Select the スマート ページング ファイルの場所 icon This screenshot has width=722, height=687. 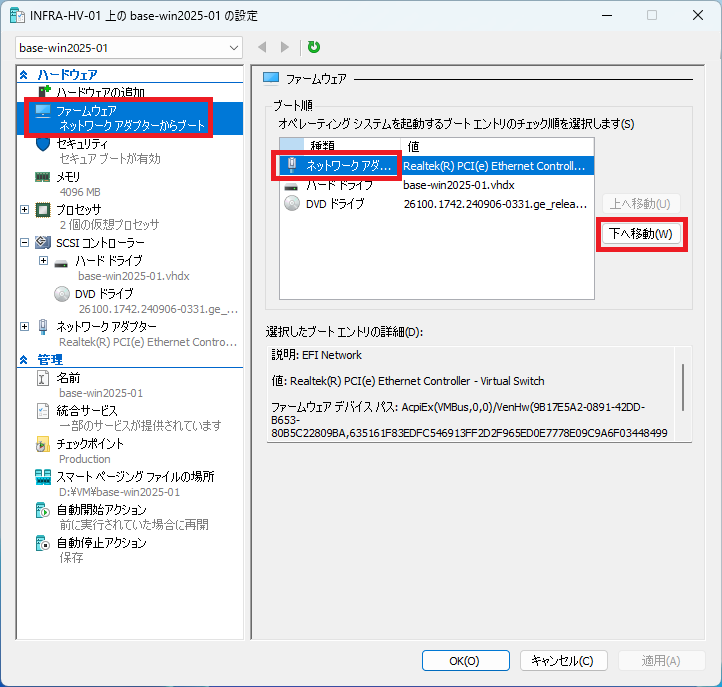pyautogui.click(x=43, y=477)
